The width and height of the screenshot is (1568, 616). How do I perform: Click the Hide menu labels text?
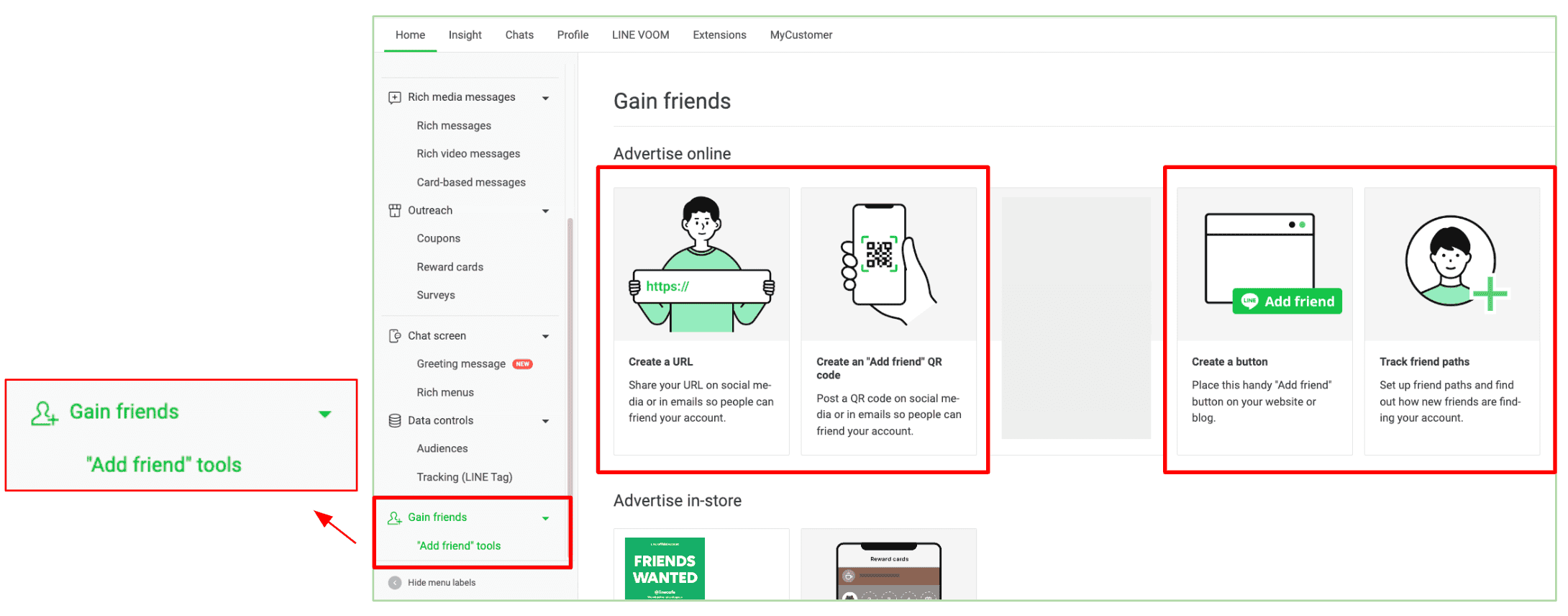point(442,583)
